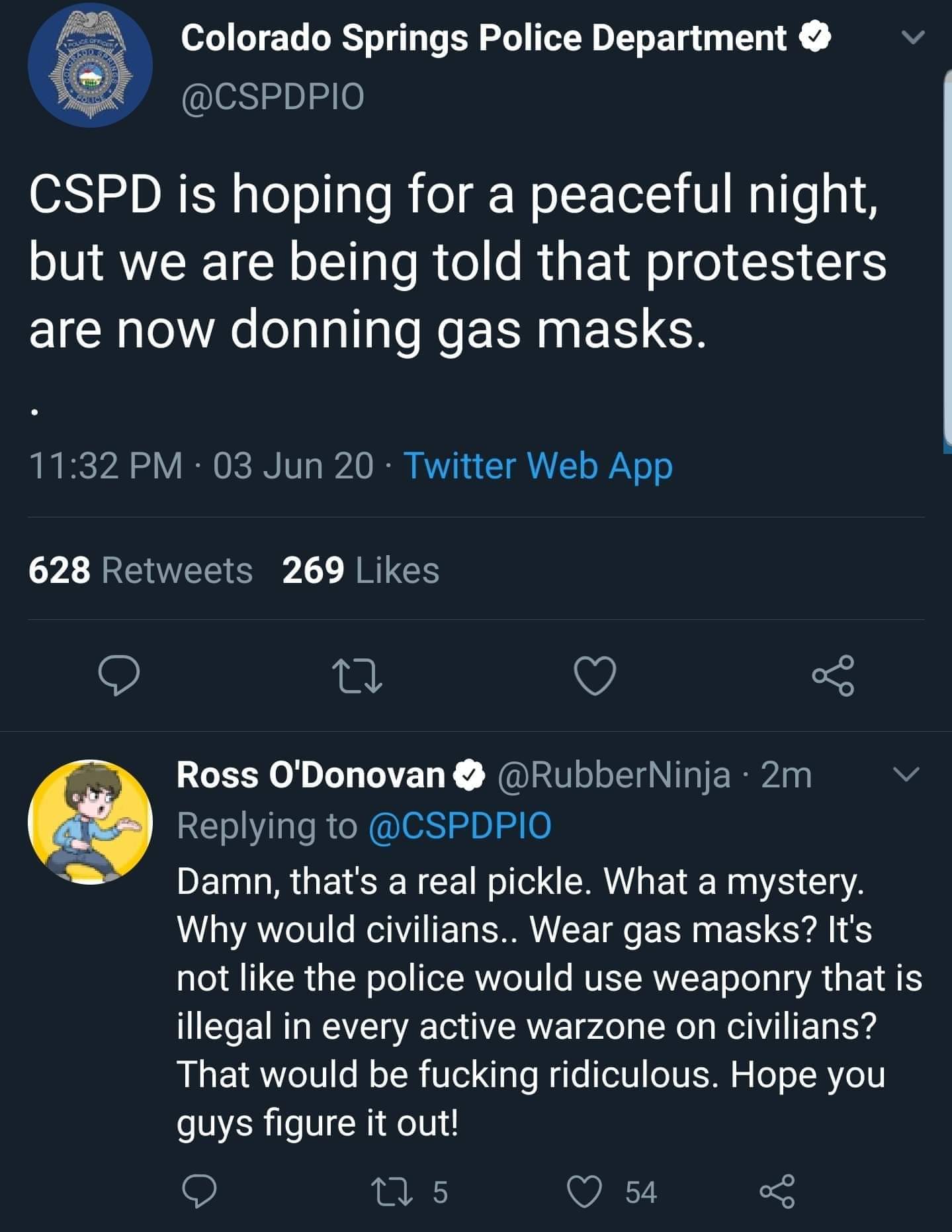Reply to the CSPD main tweet

pyautogui.click(x=119, y=675)
